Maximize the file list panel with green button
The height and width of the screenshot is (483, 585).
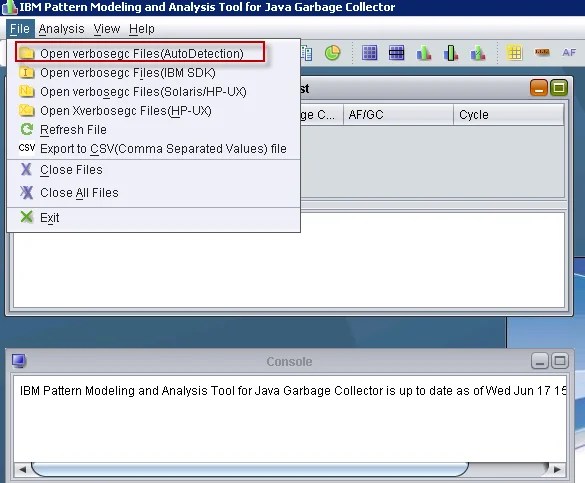pyautogui.click(x=559, y=88)
